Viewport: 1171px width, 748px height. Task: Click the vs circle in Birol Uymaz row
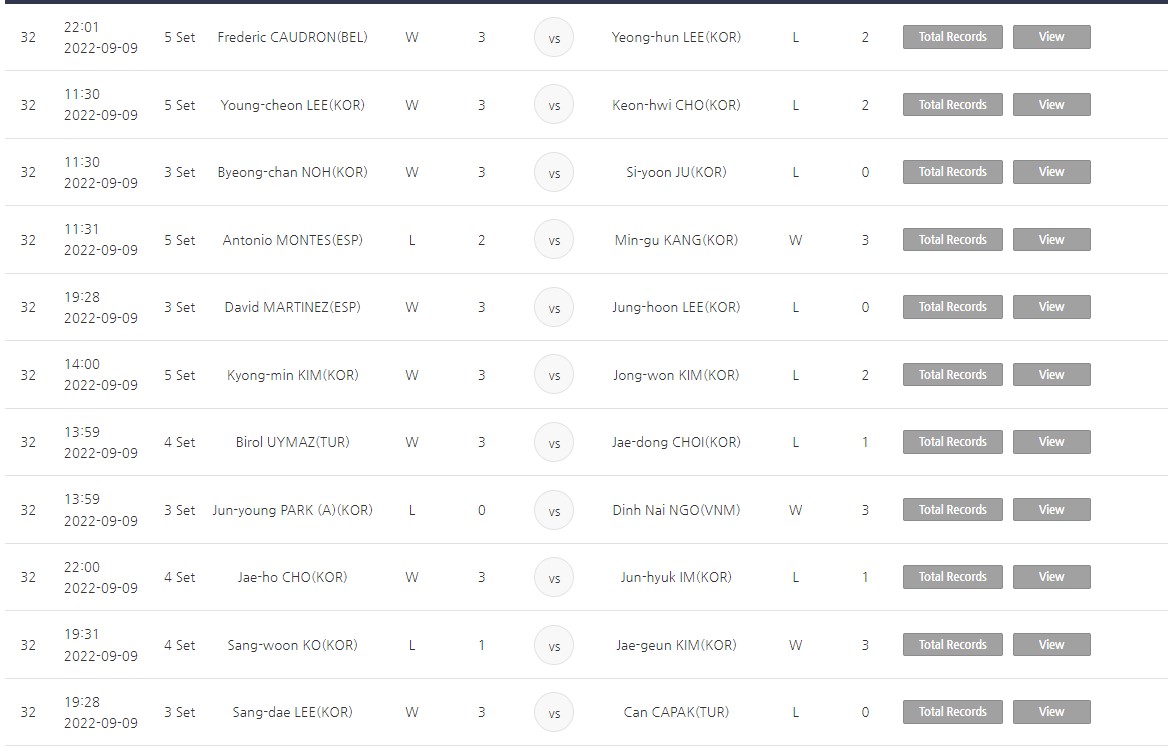[554, 443]
